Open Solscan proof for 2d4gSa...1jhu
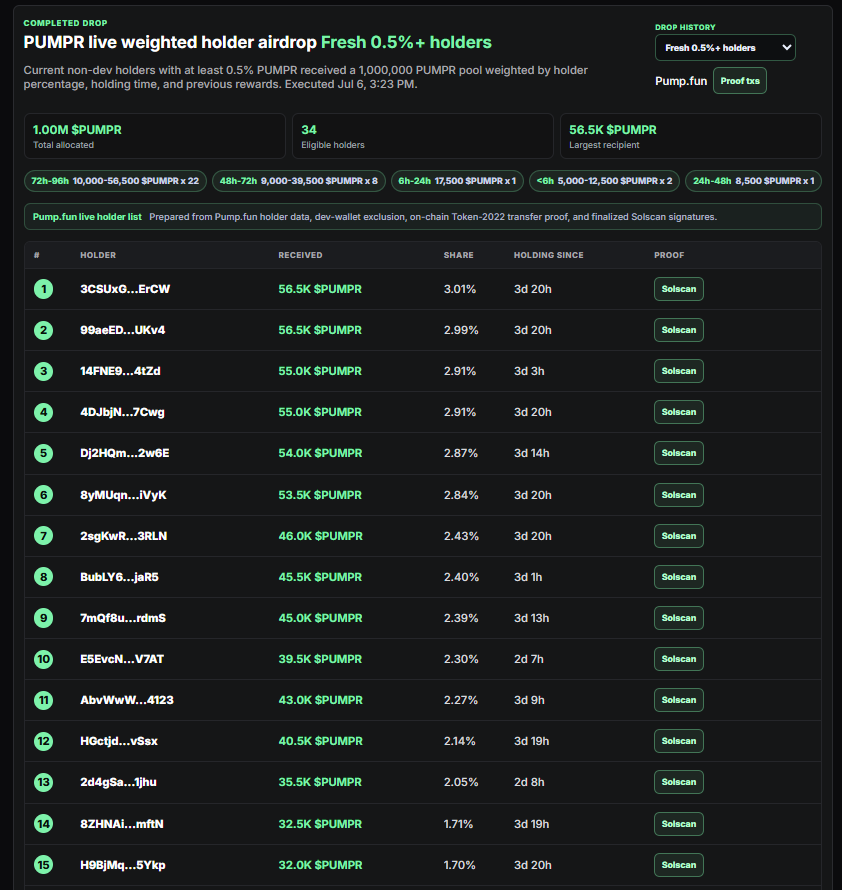Screen dimensions: 842x890 point(678,782)
